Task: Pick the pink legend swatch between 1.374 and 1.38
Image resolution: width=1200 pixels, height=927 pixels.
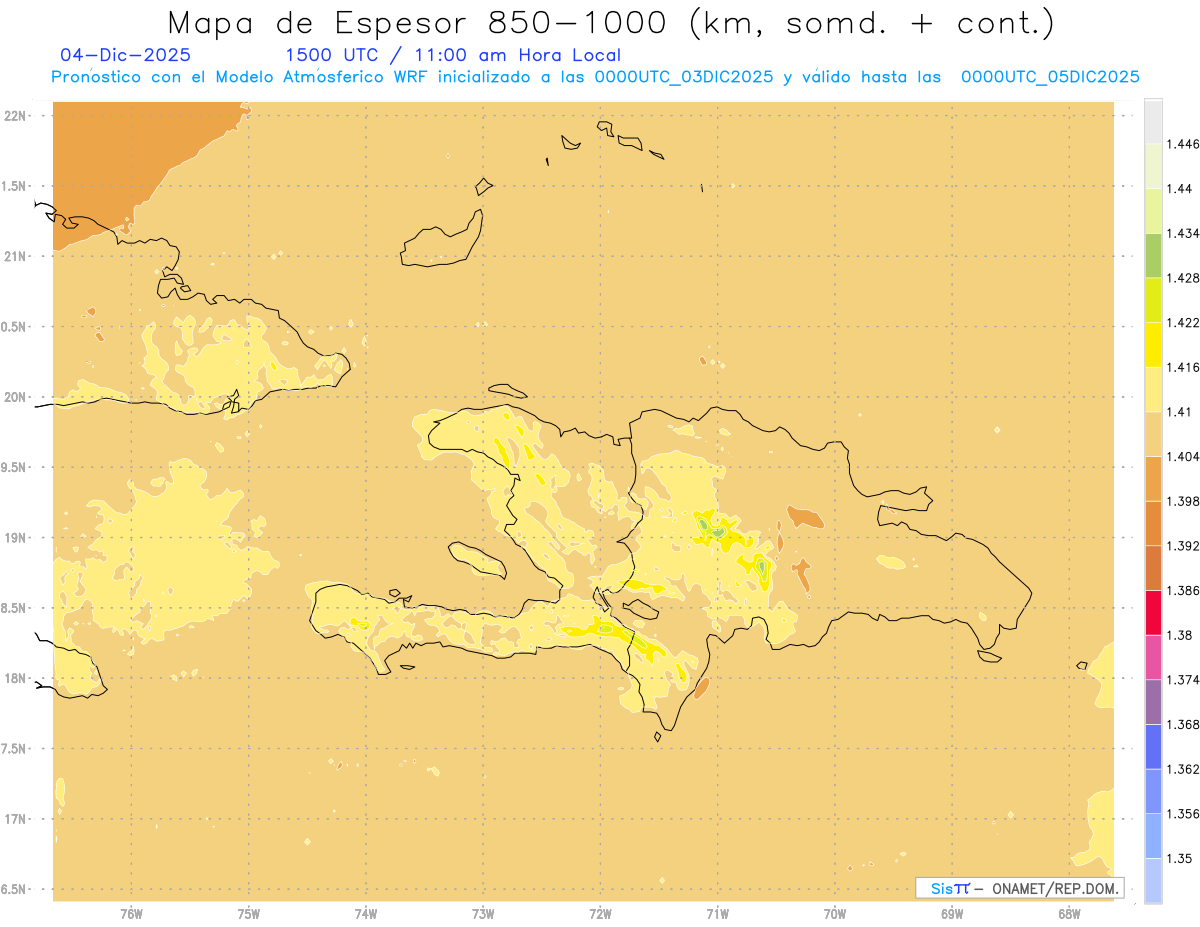Action: point(1153,657)
